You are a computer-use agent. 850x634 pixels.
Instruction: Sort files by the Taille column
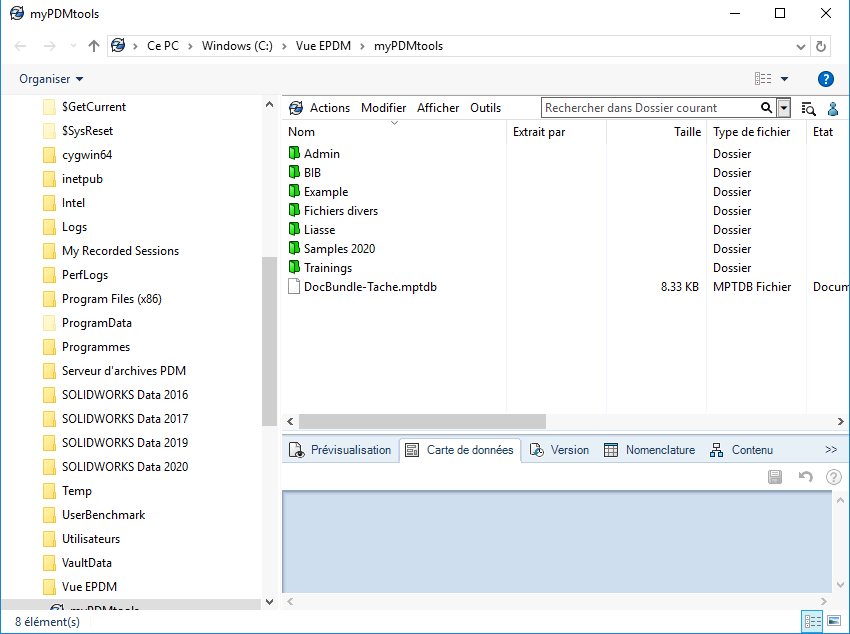pyautogui.click(x=687, y=132)
